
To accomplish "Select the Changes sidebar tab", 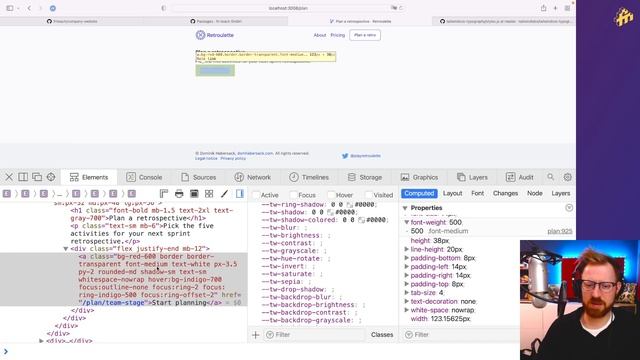I will [x=505, y=193].
